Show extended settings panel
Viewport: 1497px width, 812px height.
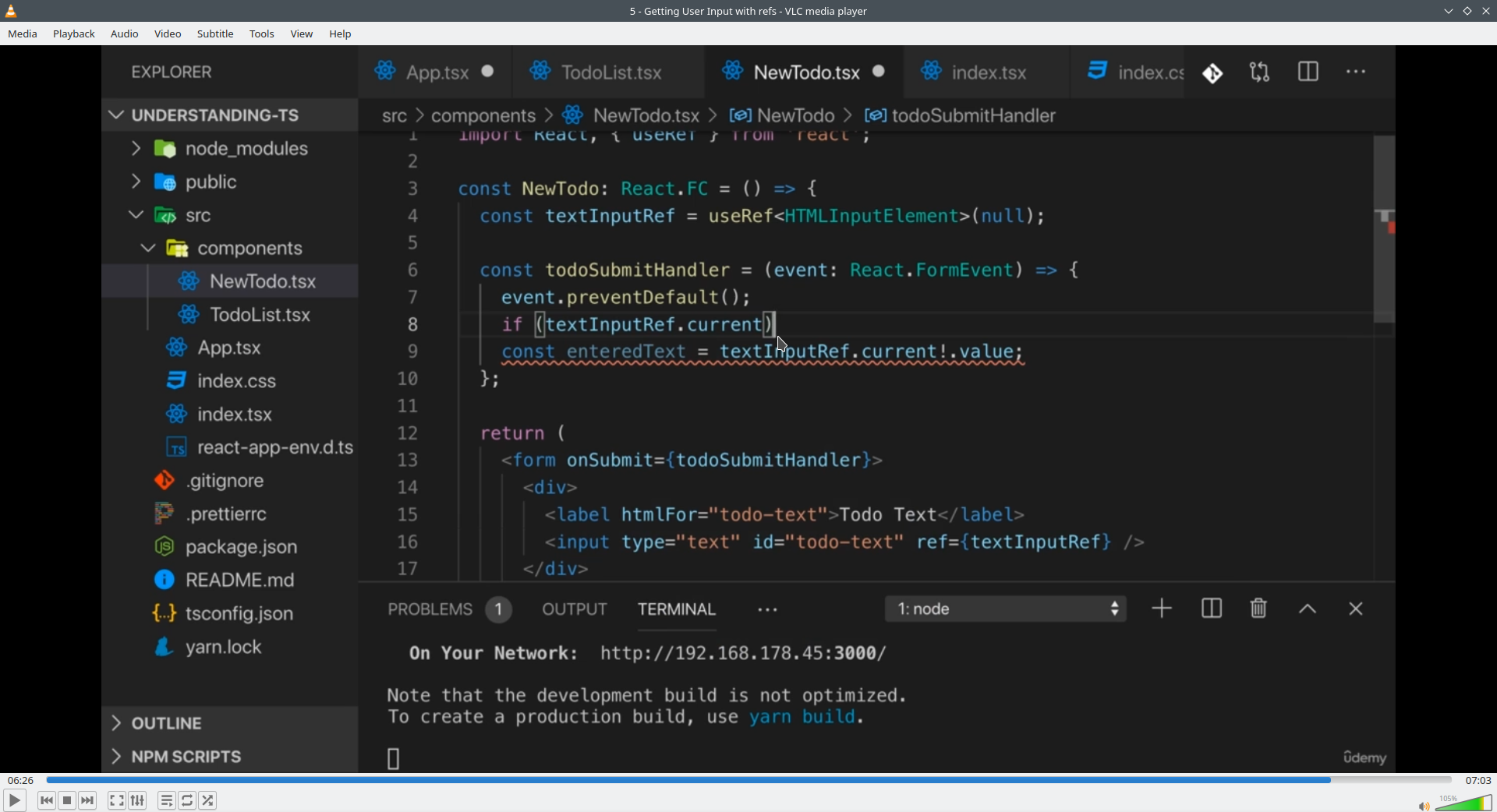click(138, 800)
